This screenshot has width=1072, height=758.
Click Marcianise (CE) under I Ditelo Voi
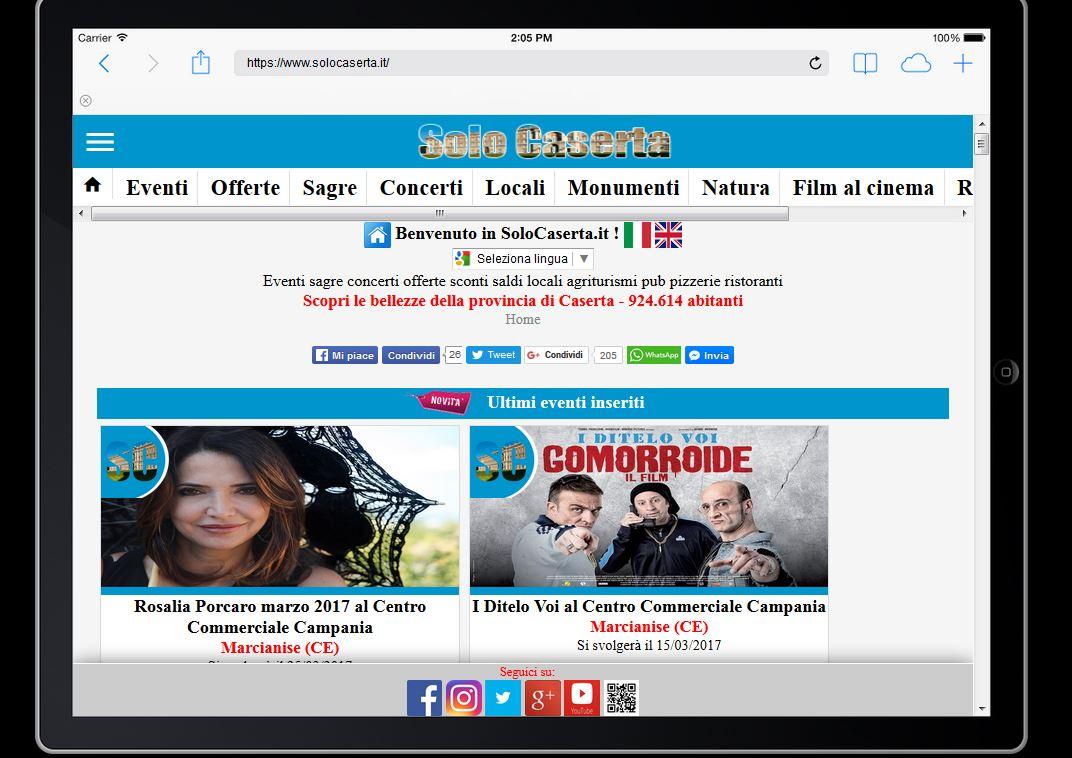(649, 627)
